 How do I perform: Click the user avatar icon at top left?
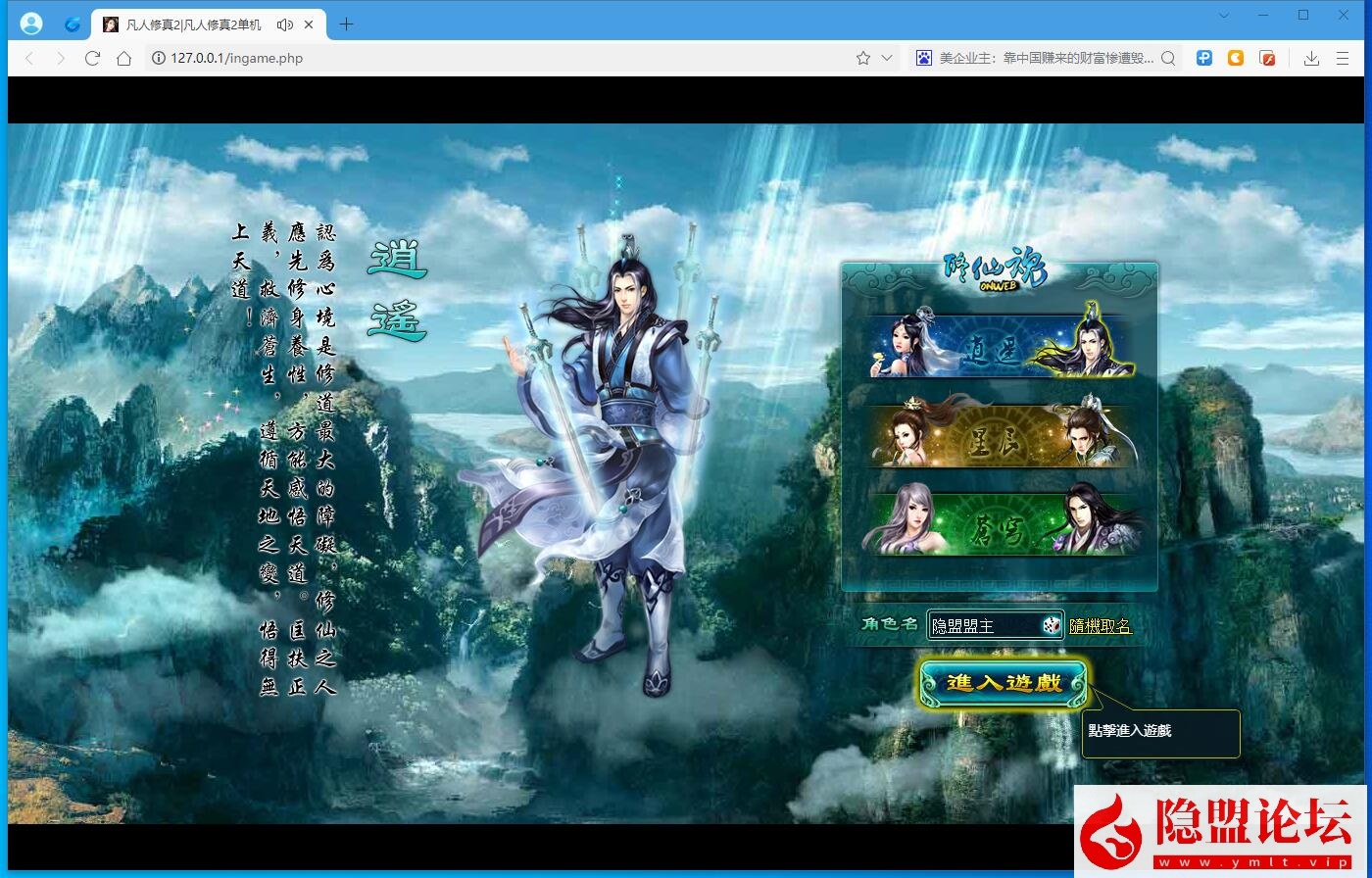[30, 23]
